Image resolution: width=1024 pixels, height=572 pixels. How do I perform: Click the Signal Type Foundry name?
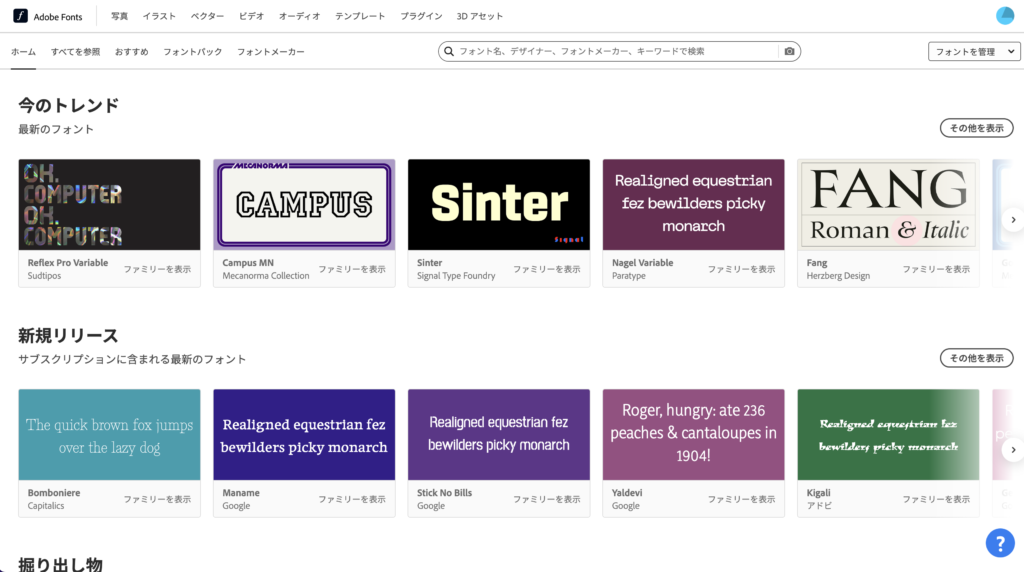point(456,276)
